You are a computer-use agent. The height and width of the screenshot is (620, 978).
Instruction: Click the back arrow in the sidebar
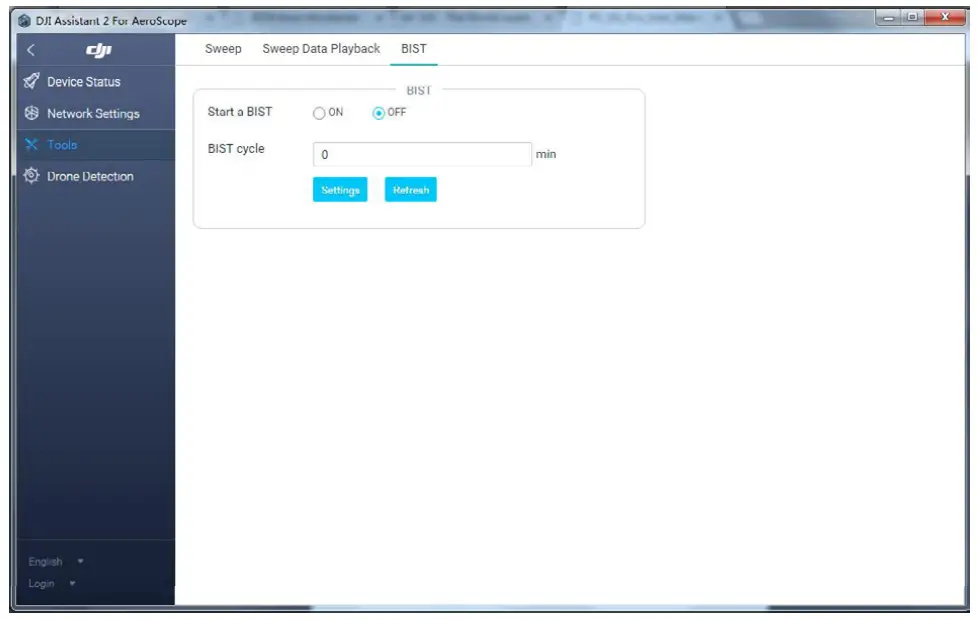(x=31, y=50)
